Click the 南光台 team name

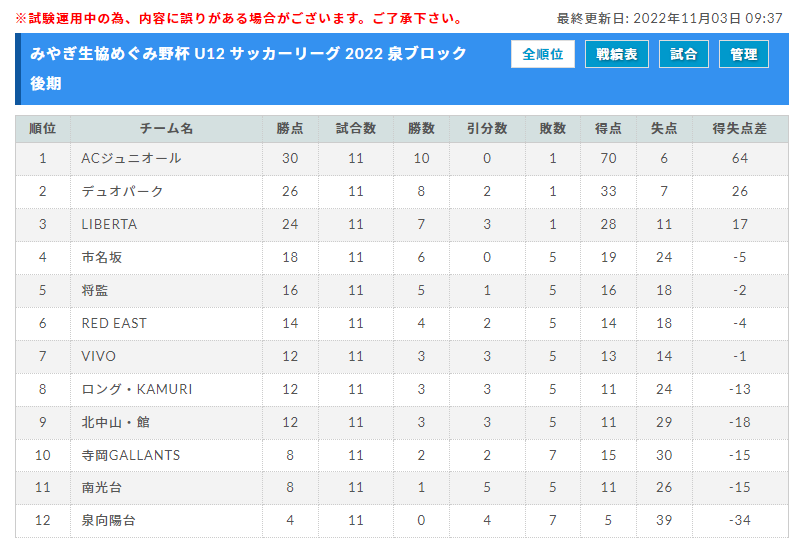click(x=102, y=488)
